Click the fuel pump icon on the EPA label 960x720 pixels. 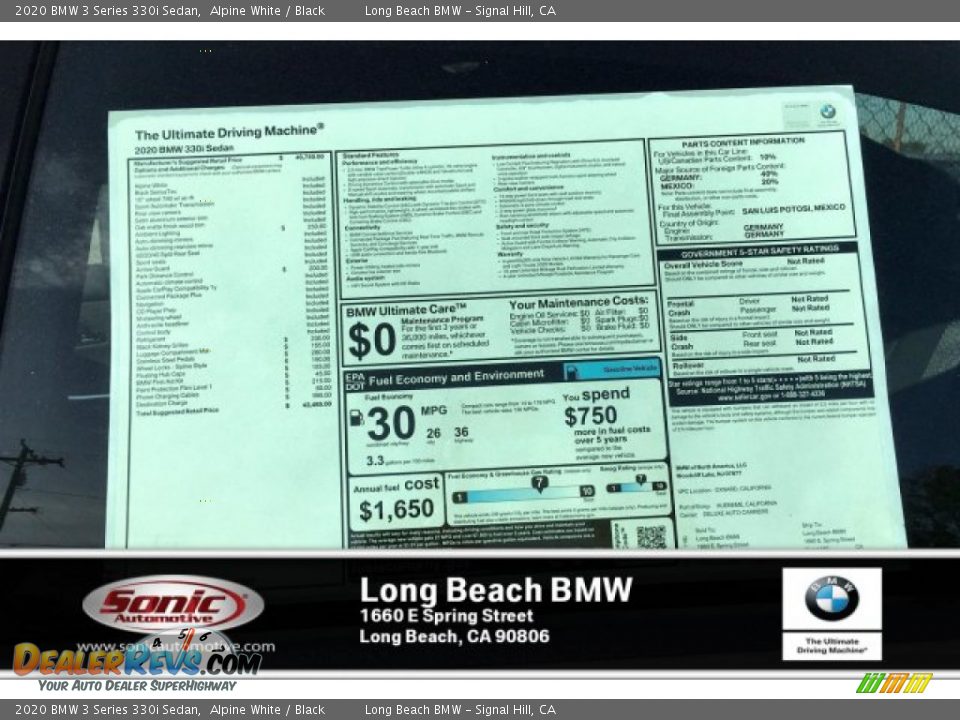[x=357, y=415]
